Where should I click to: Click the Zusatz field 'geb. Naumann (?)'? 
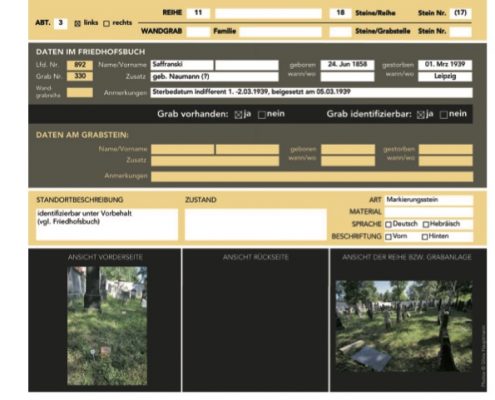[214, 77]
